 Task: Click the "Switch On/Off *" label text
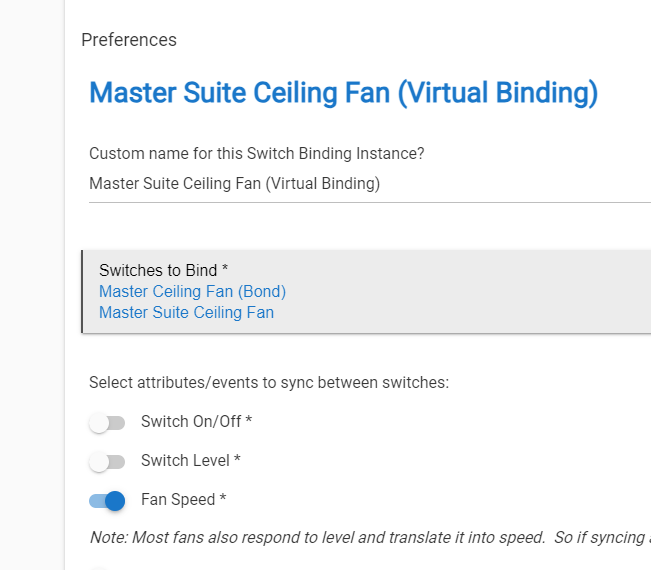click(196, 421)
